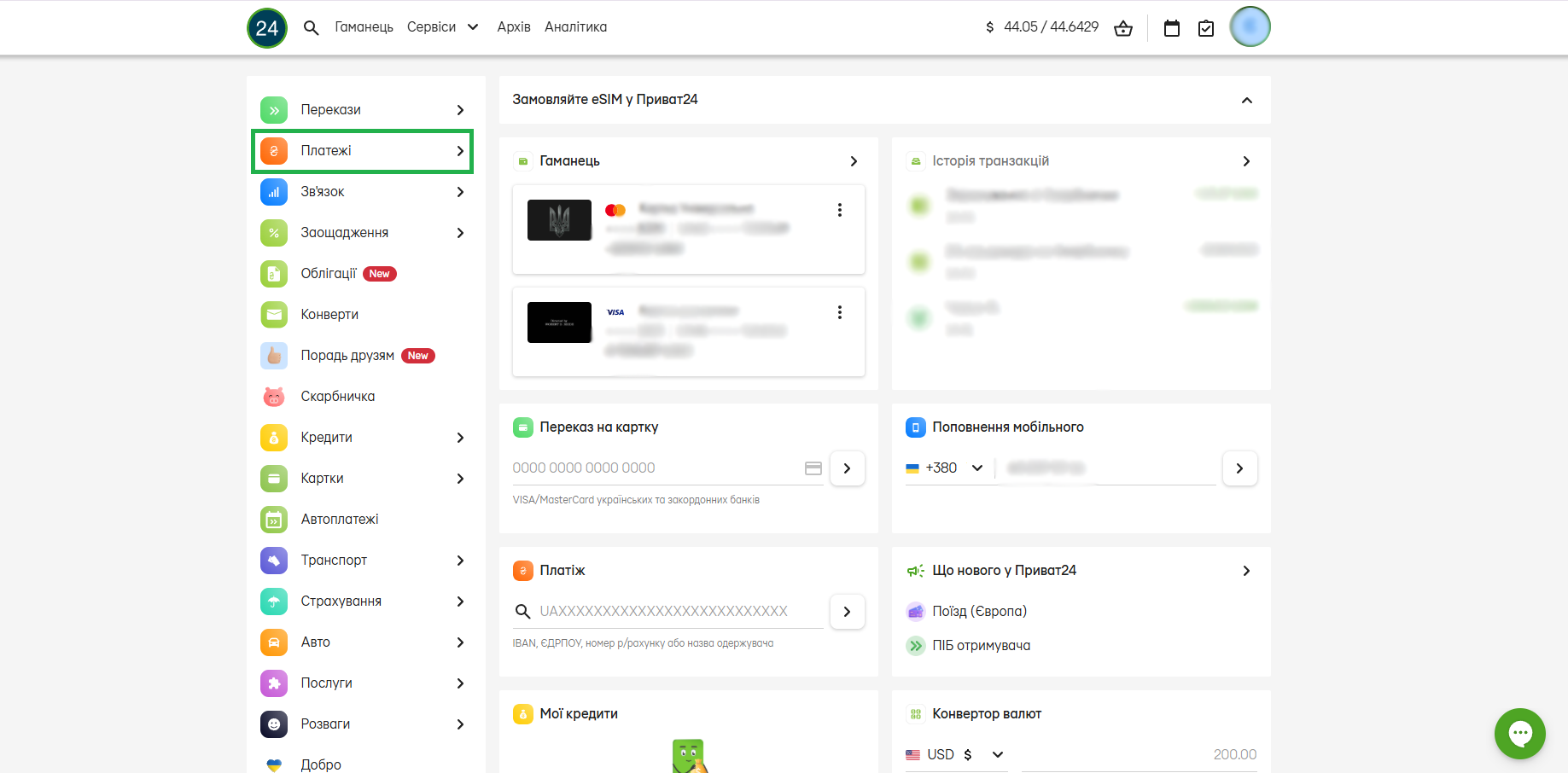Open the tasks checklist icon in header
This screenshot has height=773, width=1568.
click(1206, 28)
